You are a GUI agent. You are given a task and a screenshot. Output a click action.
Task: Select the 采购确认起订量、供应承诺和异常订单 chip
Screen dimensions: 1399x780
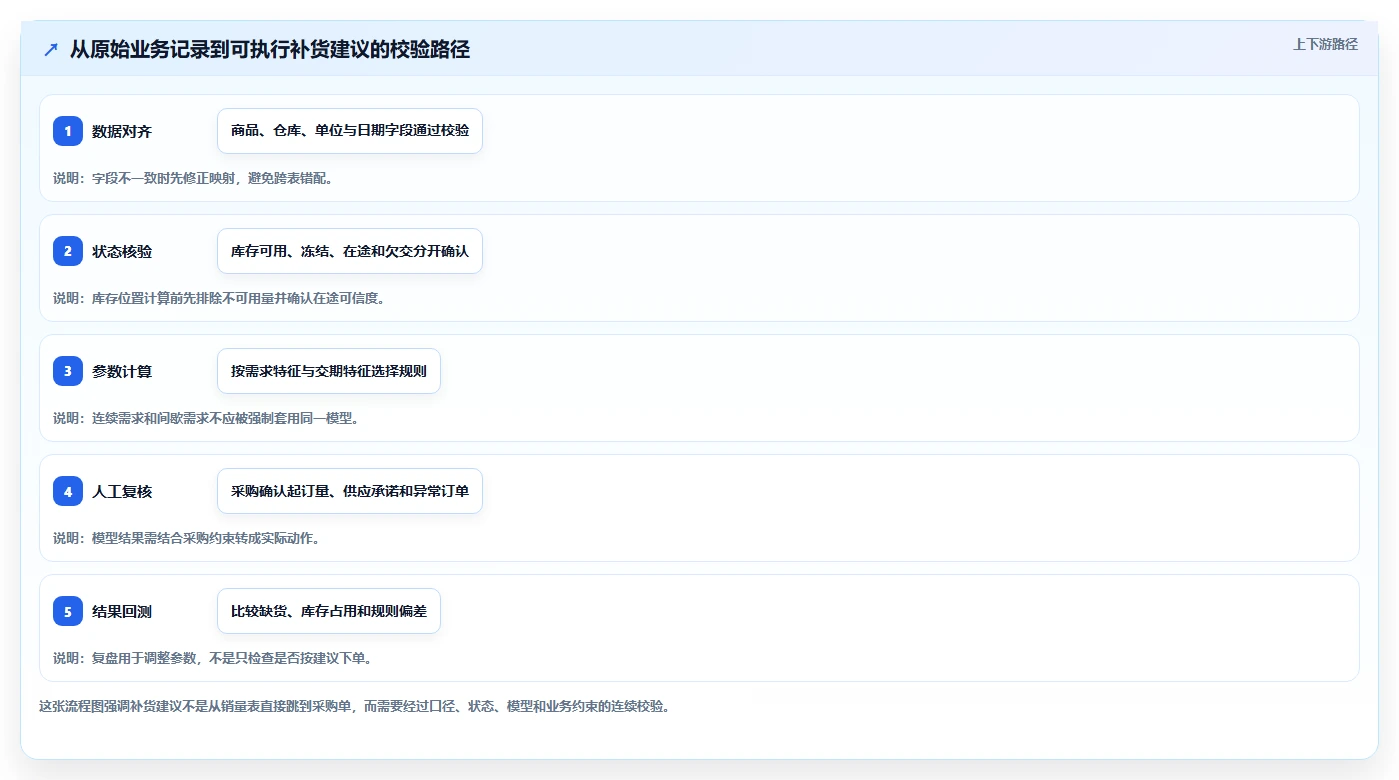point(350,491)
